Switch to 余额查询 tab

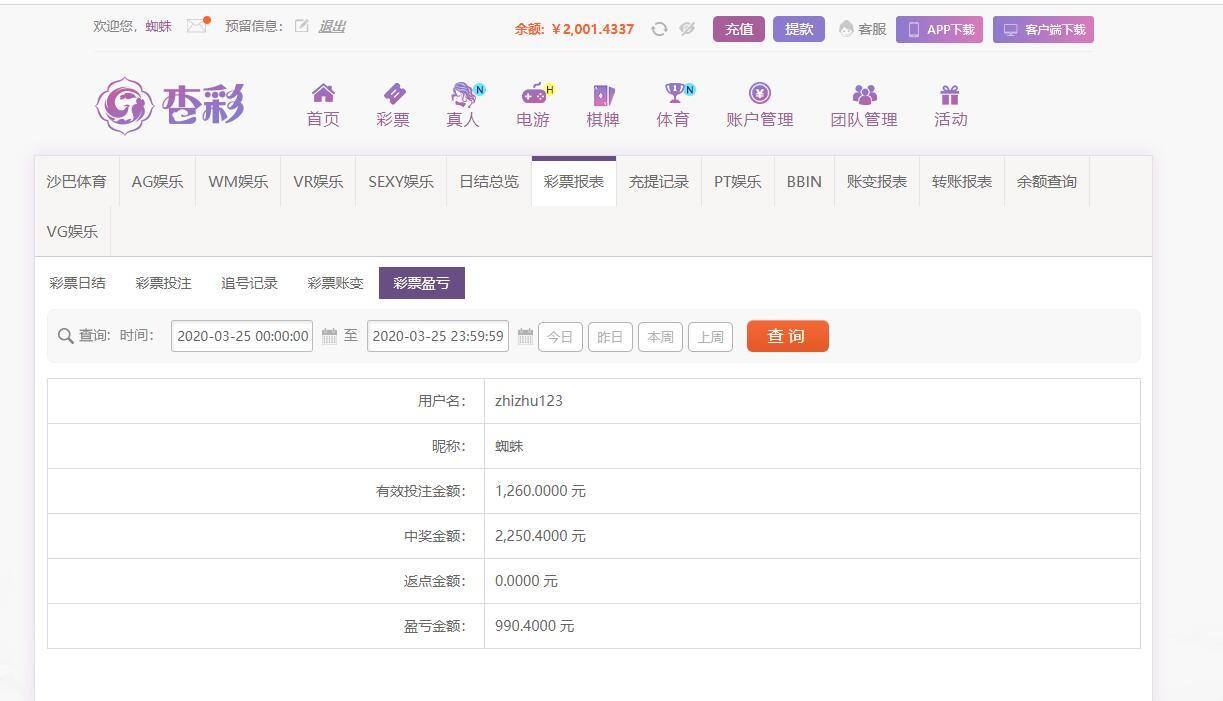tap(1047, 181)
